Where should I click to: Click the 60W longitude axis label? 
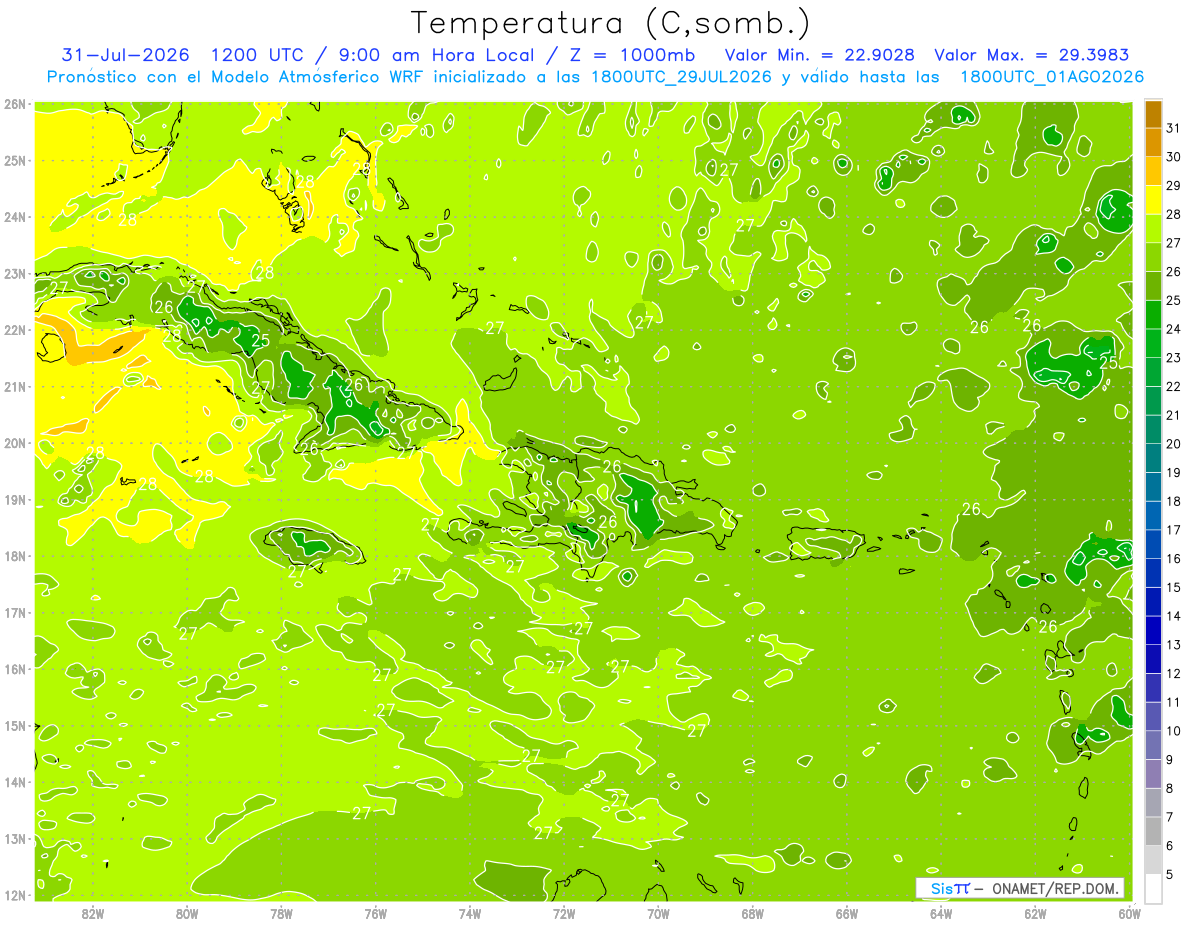click(1128, 913)
